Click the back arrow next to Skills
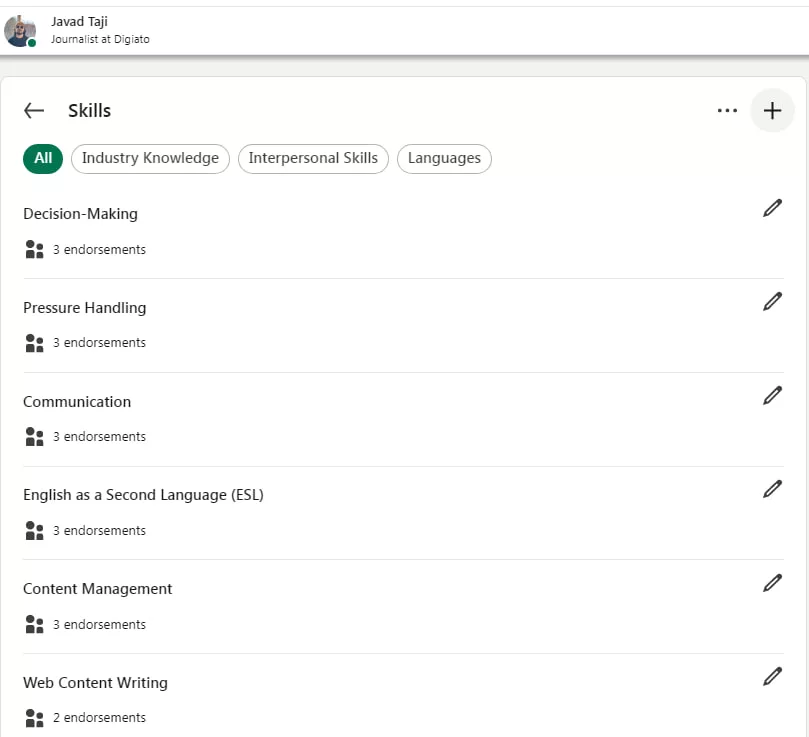This screenshot has height=737, width=809. [34, 111]
